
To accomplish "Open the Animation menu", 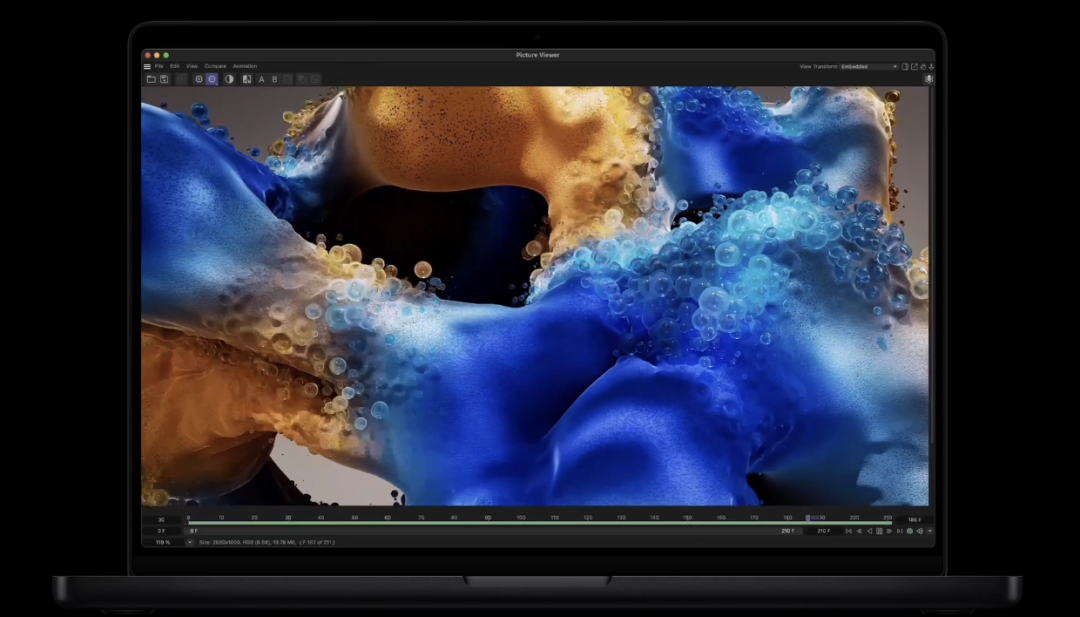I will (x=245, y=66).
